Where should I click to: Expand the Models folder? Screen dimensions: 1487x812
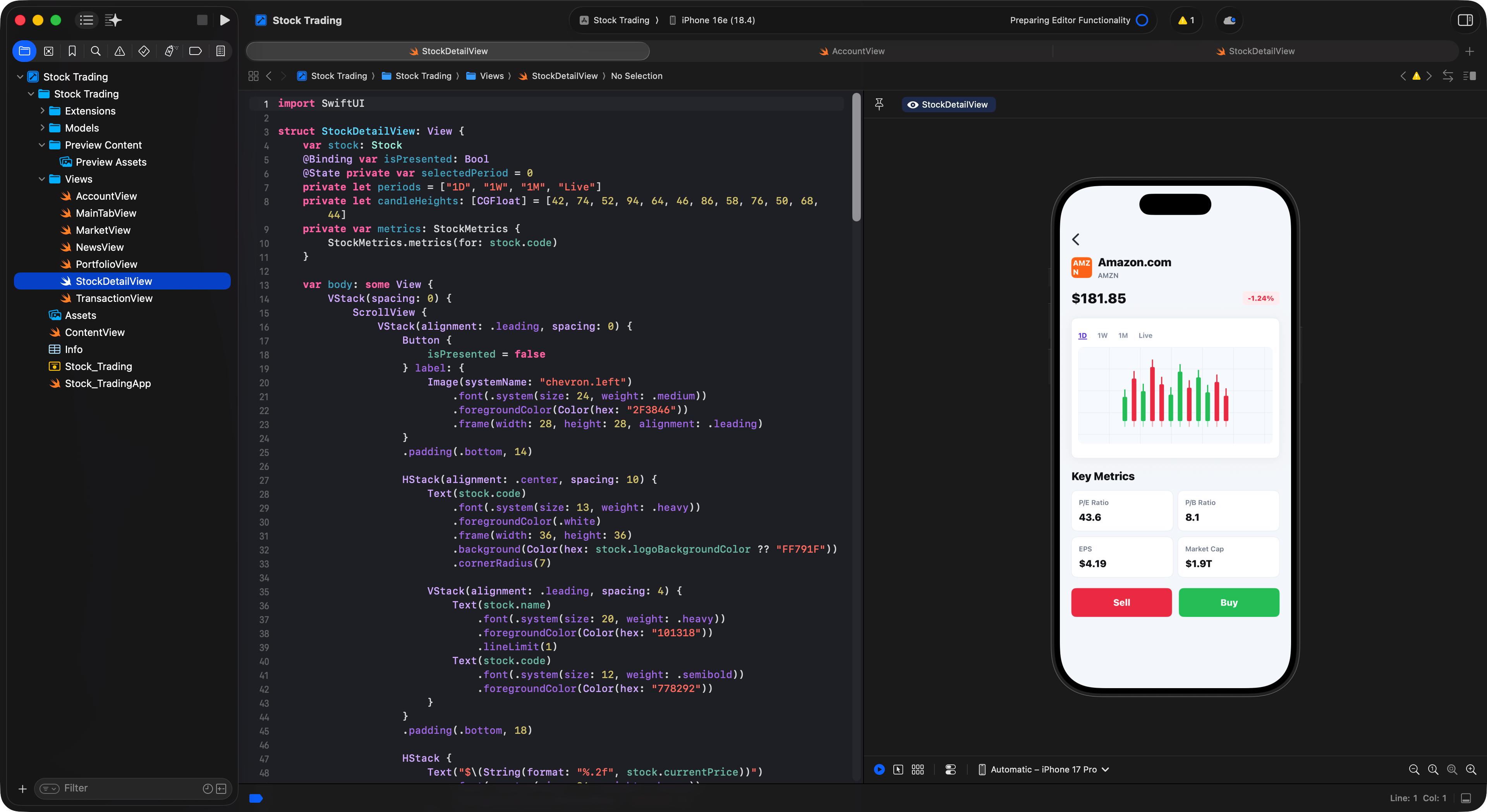(42, 128)
